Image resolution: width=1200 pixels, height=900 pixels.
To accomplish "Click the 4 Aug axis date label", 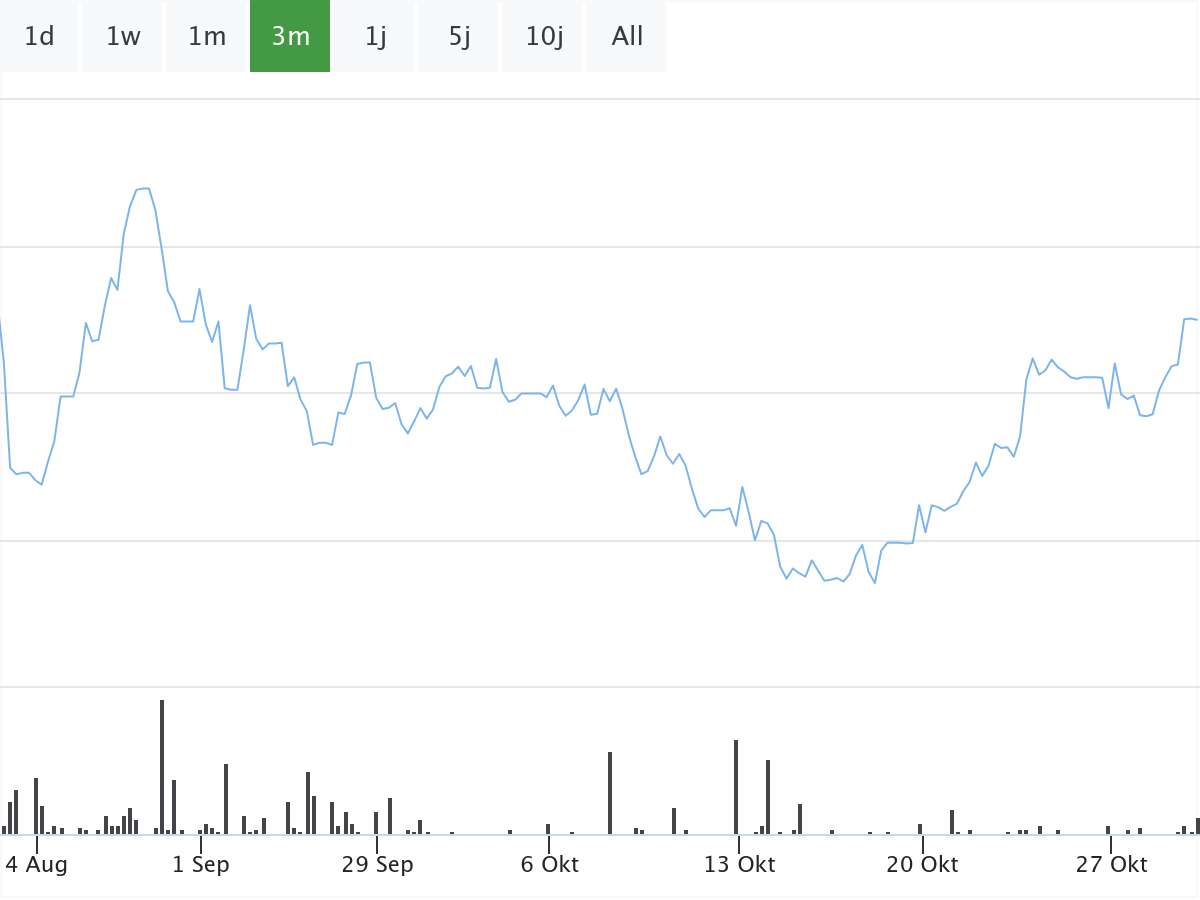I will click(x=37, y=865).
